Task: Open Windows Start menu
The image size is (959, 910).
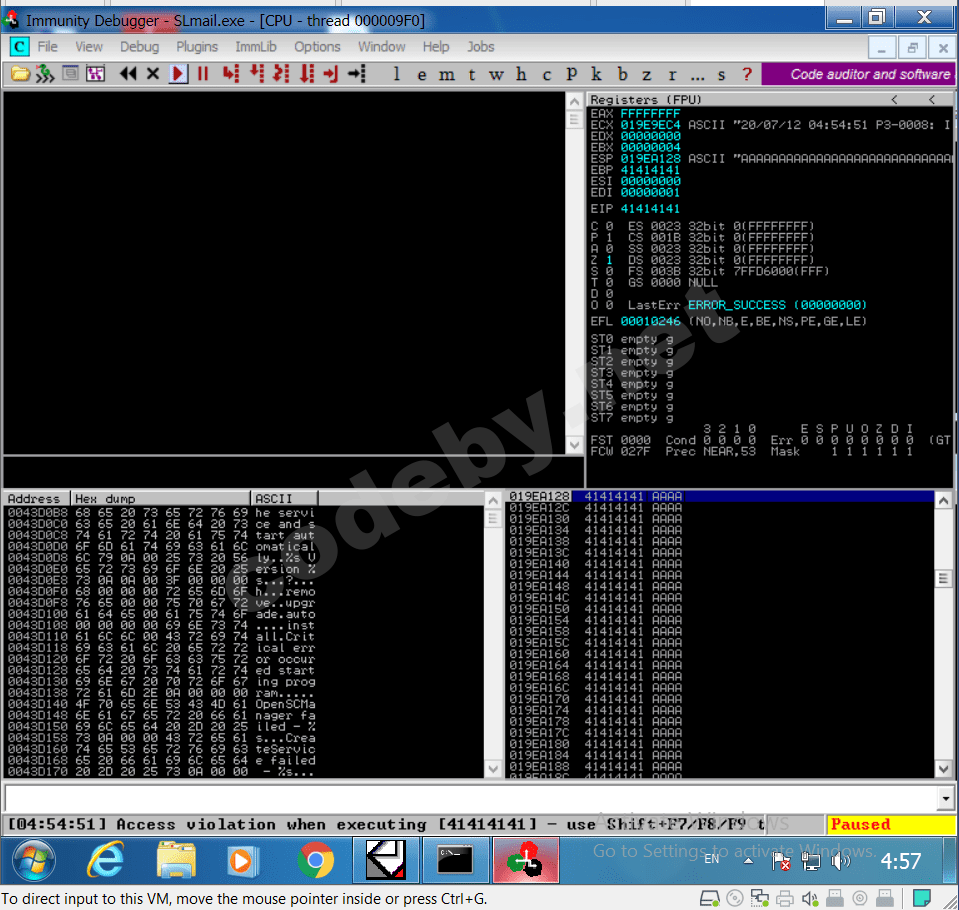Action: pyautogui.click(x=34, y=860)
